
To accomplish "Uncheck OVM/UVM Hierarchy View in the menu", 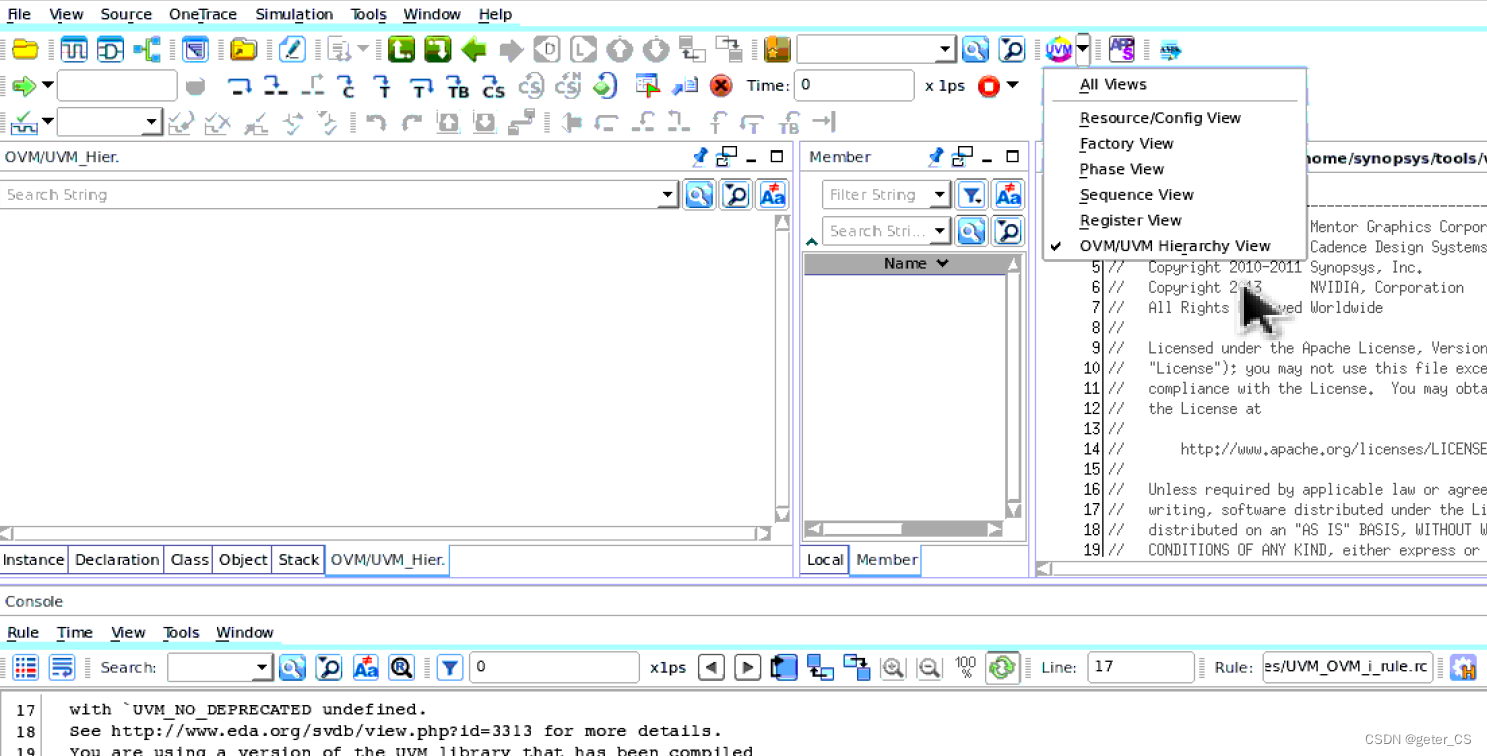I will click(x=1174, y=246).
